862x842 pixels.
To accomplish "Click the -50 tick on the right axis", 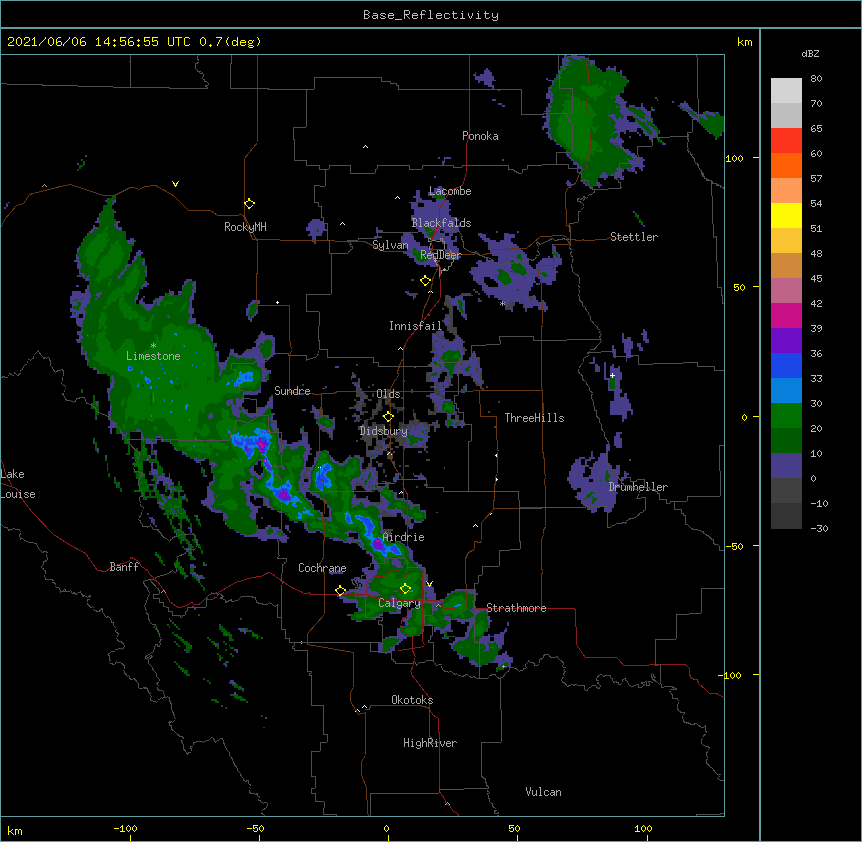I will (x=734, y=546).
